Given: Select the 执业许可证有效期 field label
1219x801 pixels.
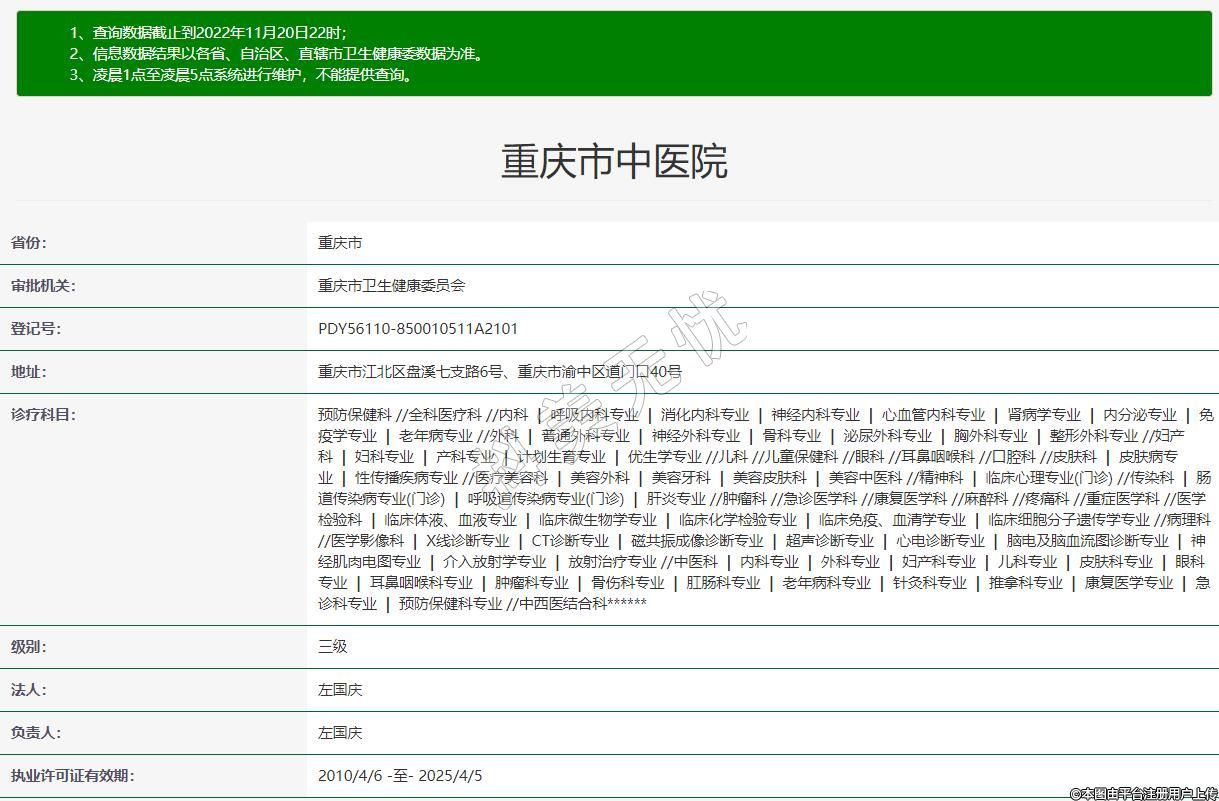Looking at the screenshot, I should pyautogui.click(x=72, y=775).
